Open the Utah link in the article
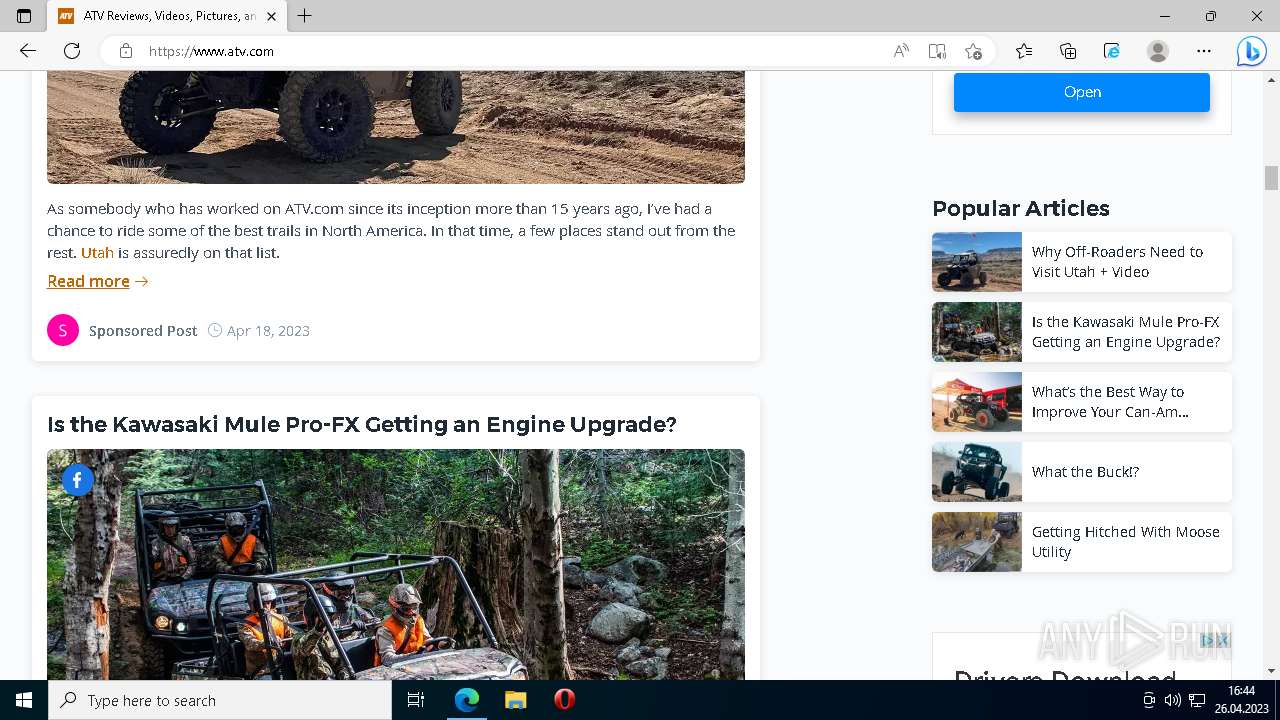Image resolution: width=1280 pixels, height=720 pixels. pos(97,253)
